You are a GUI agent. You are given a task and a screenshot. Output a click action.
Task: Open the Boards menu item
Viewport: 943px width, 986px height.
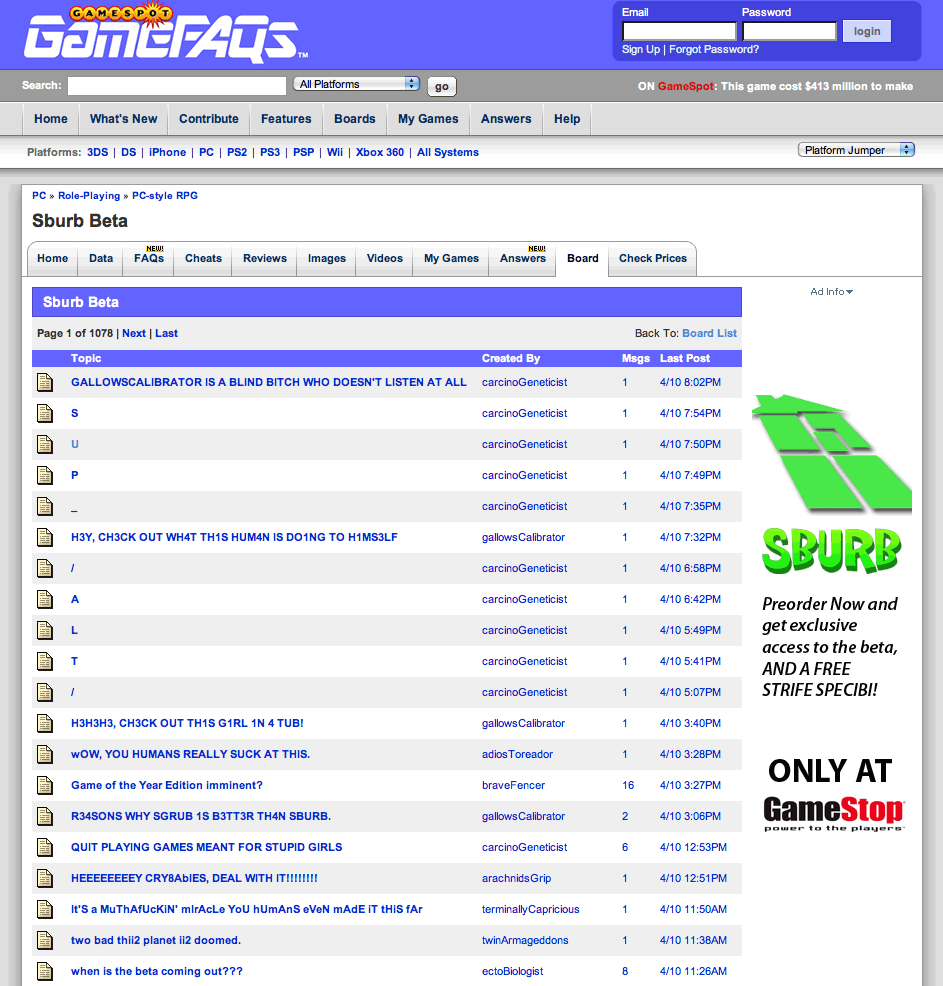[354, 118]
